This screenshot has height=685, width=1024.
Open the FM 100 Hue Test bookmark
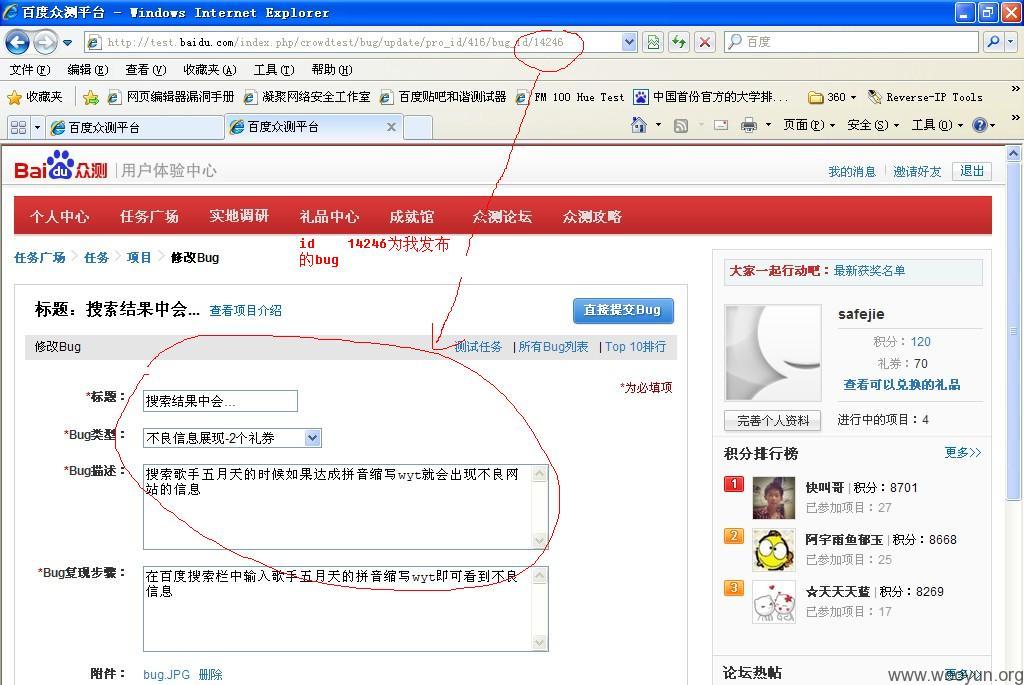(x=569, y=97)
